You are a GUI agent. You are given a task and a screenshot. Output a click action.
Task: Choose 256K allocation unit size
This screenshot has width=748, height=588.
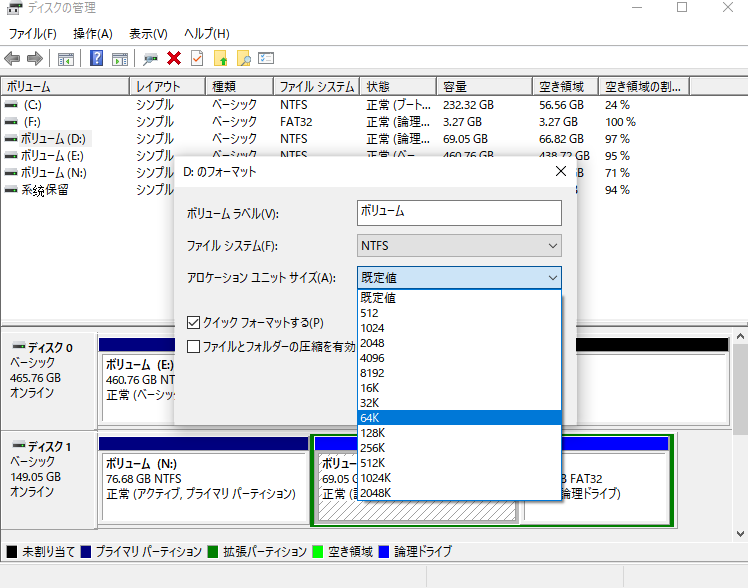pos(459,448)
